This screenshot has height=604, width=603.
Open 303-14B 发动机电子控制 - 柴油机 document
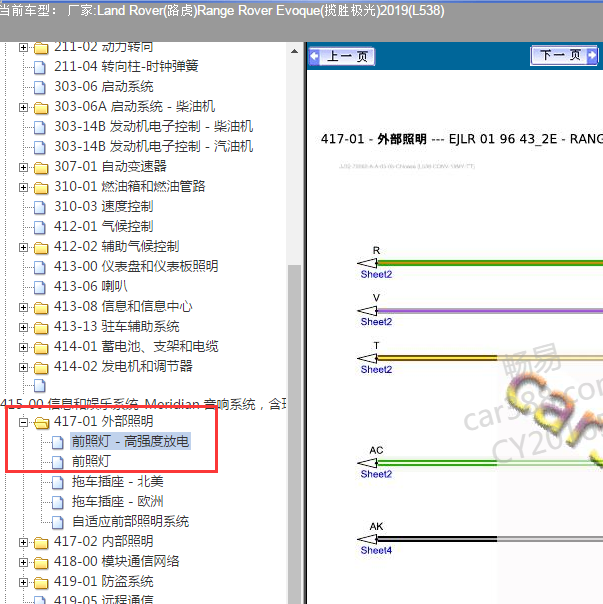click(153, 126)
